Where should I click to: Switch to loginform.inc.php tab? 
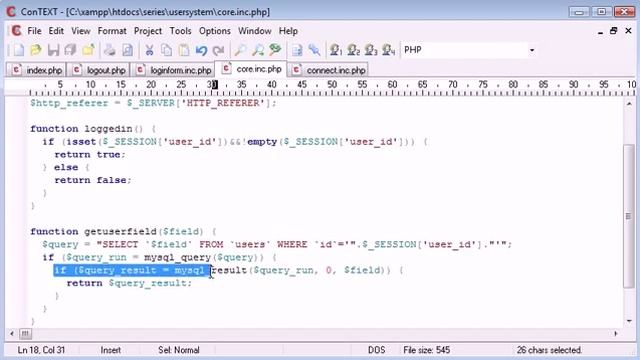tap(173, 70)
